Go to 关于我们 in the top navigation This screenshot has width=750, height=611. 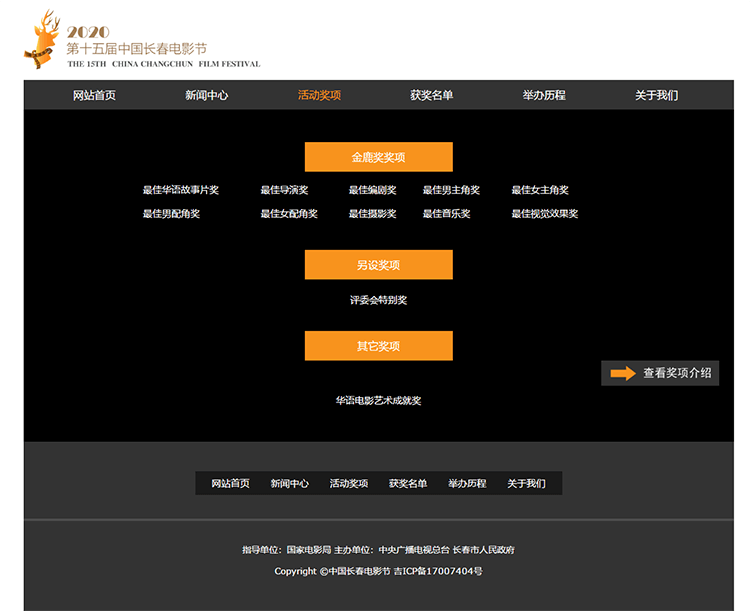pyautogui.click(x=656, y=95)
